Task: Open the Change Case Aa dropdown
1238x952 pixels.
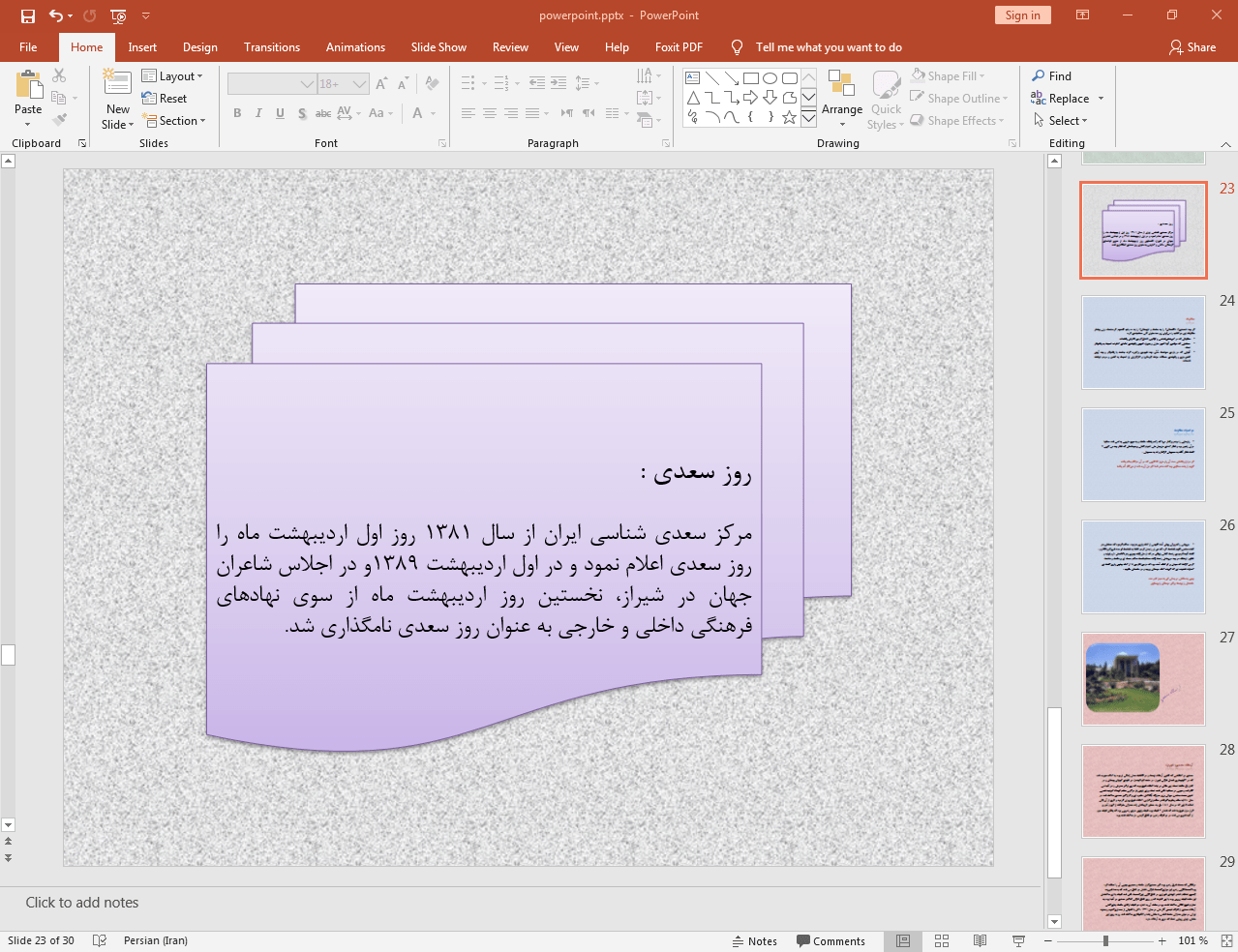Action: click(x=380, y=113)
